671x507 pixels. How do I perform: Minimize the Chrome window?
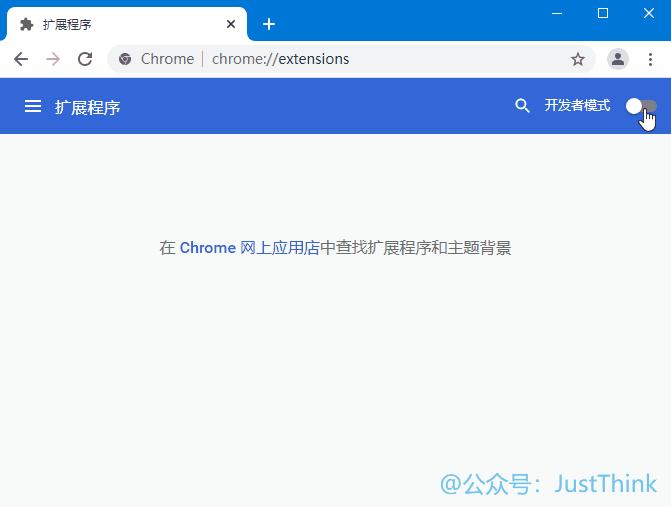[x=557, y=13]
